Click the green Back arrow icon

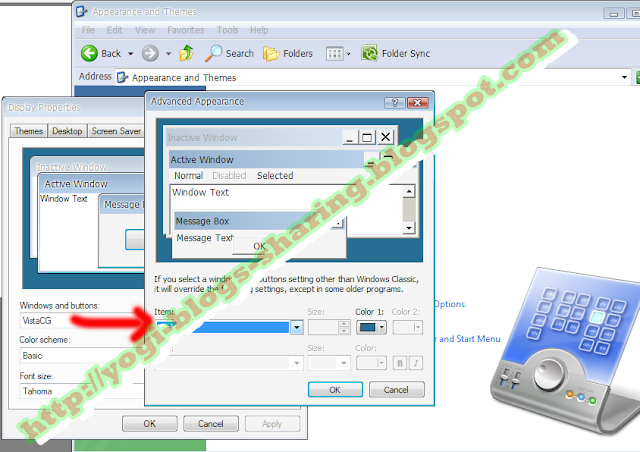89,53
